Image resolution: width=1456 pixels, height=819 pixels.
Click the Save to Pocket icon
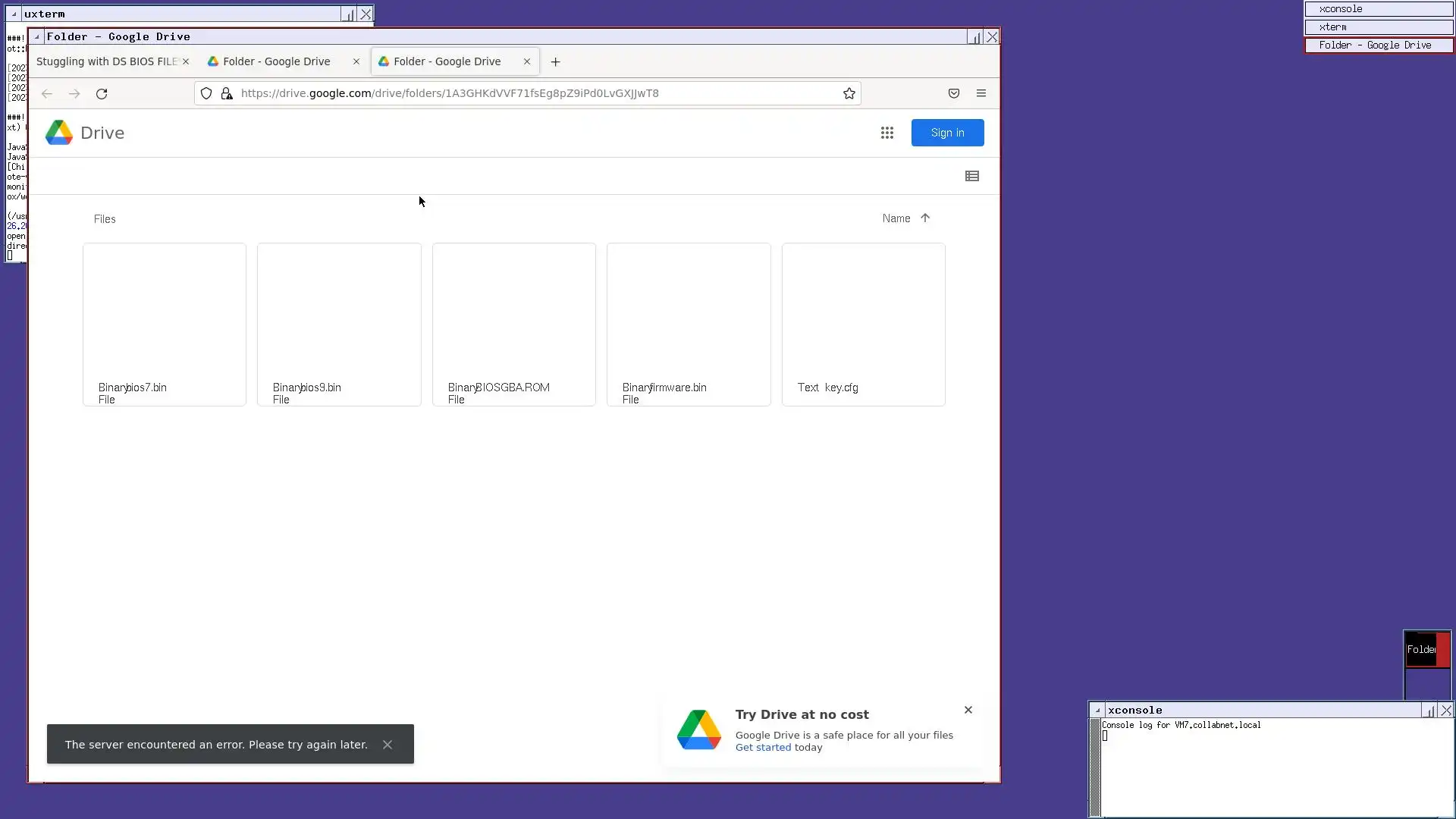[x=953, y=93]
